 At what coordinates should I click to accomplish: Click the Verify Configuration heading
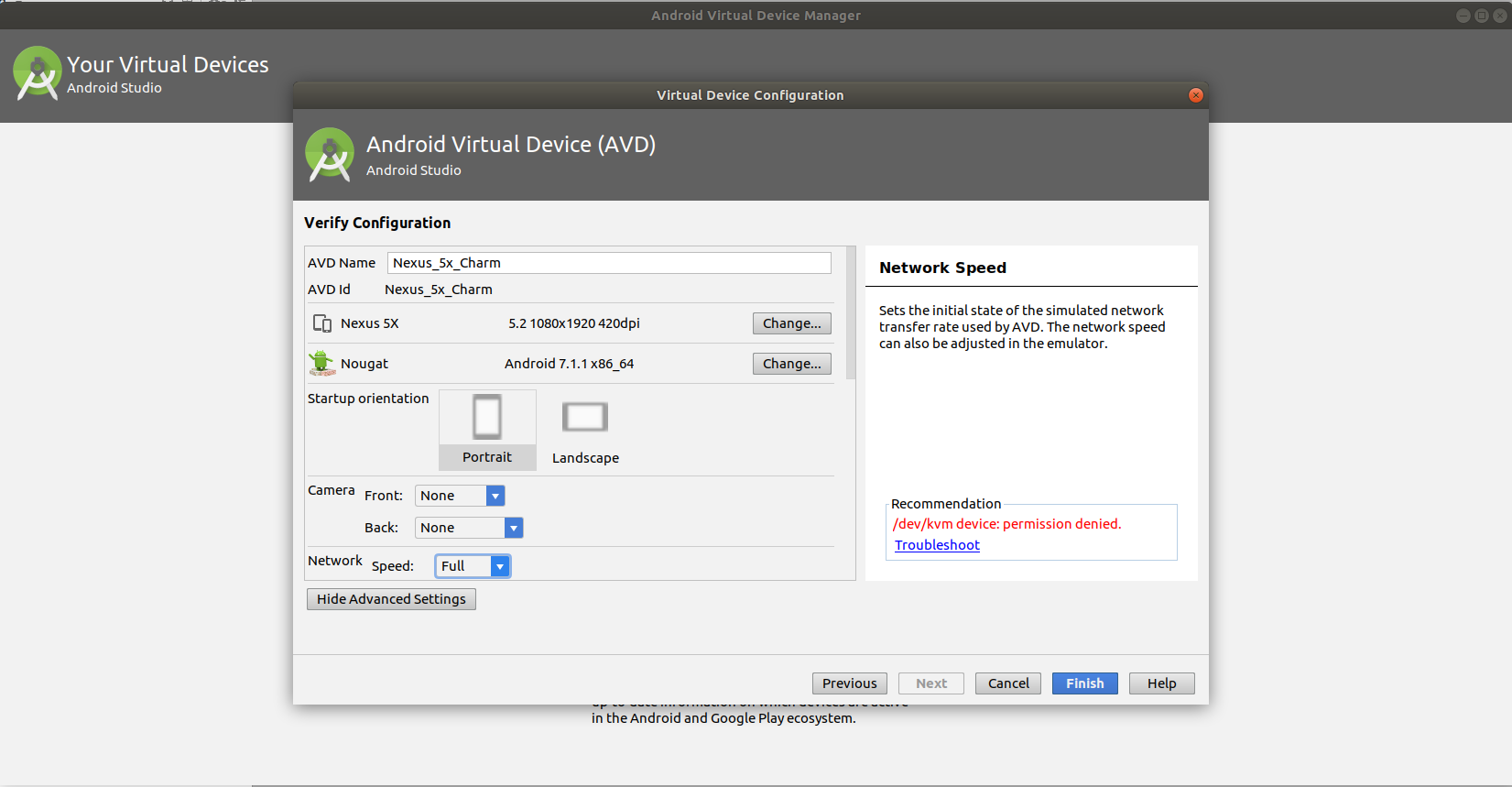pos(377,223)
